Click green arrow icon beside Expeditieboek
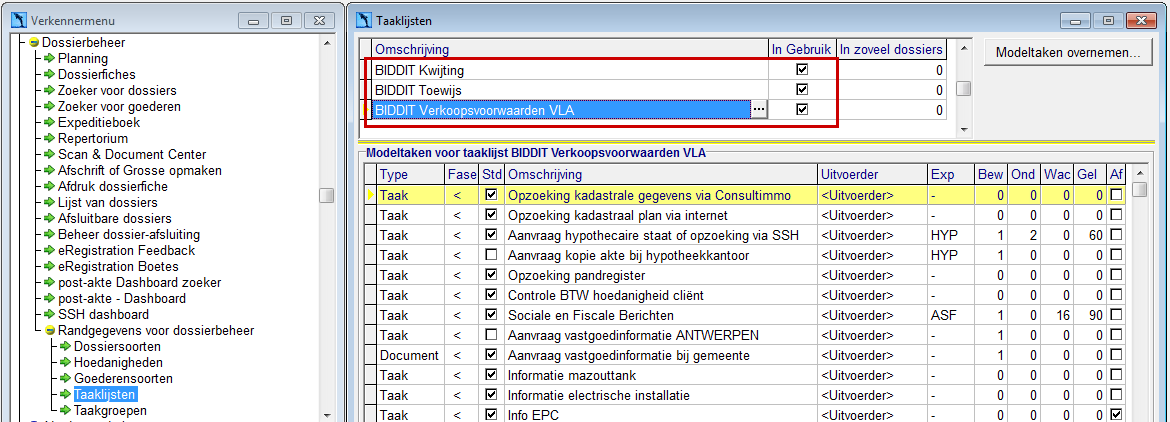 click(x=49, y=122)
